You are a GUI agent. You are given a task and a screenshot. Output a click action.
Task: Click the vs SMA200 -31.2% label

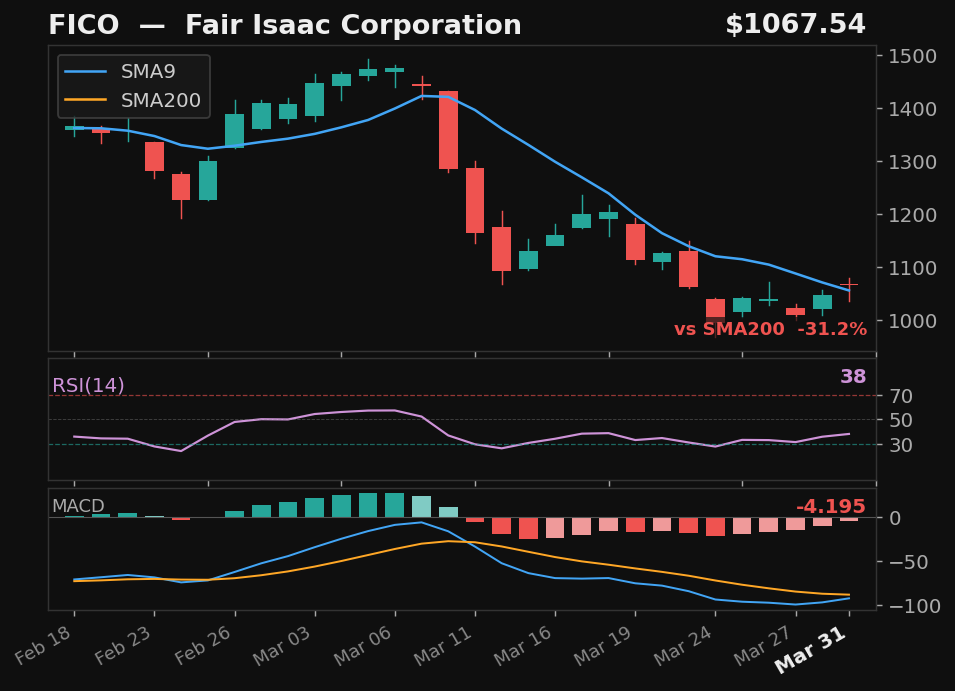coord(771,328)
